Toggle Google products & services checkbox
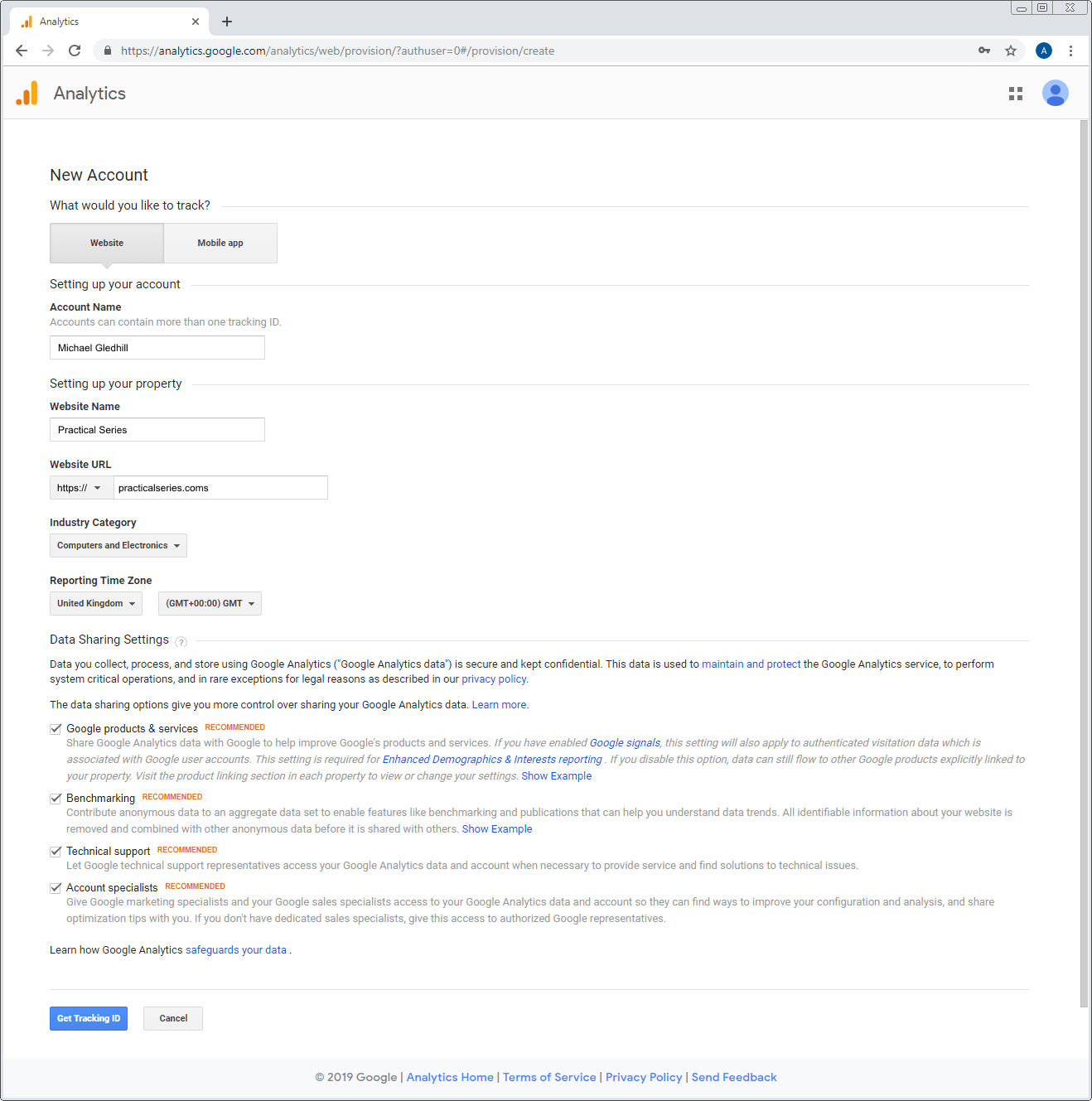 (56, 729)
